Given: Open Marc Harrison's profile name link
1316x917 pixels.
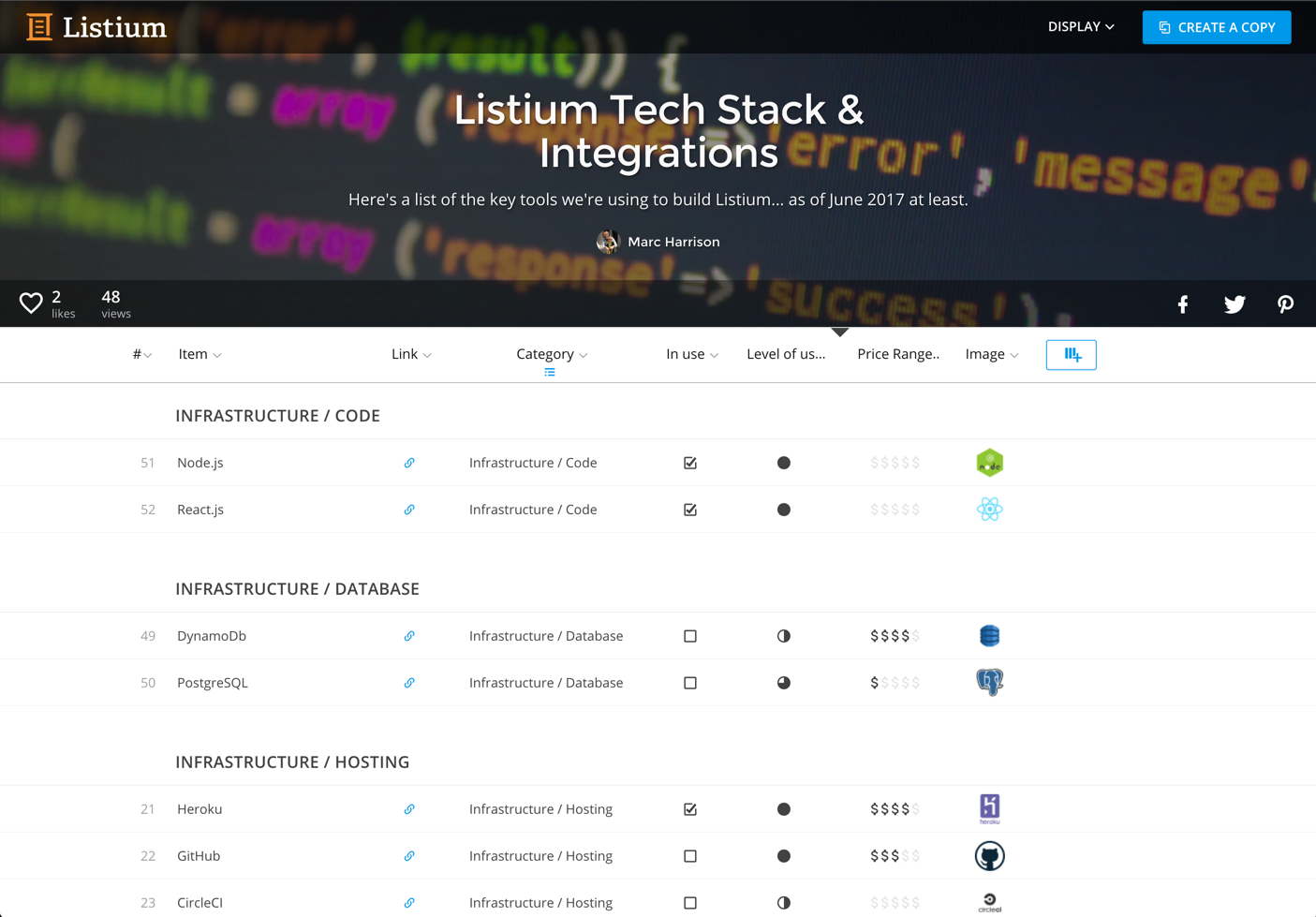Looking at the screenshot, I should click(673, 242).
